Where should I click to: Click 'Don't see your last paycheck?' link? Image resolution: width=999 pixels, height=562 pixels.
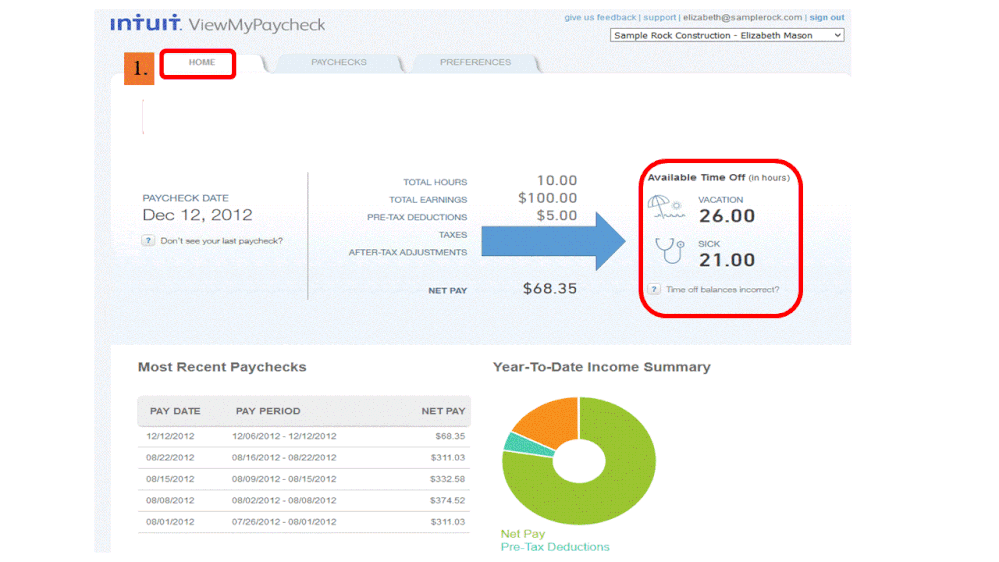coord(221,241)
